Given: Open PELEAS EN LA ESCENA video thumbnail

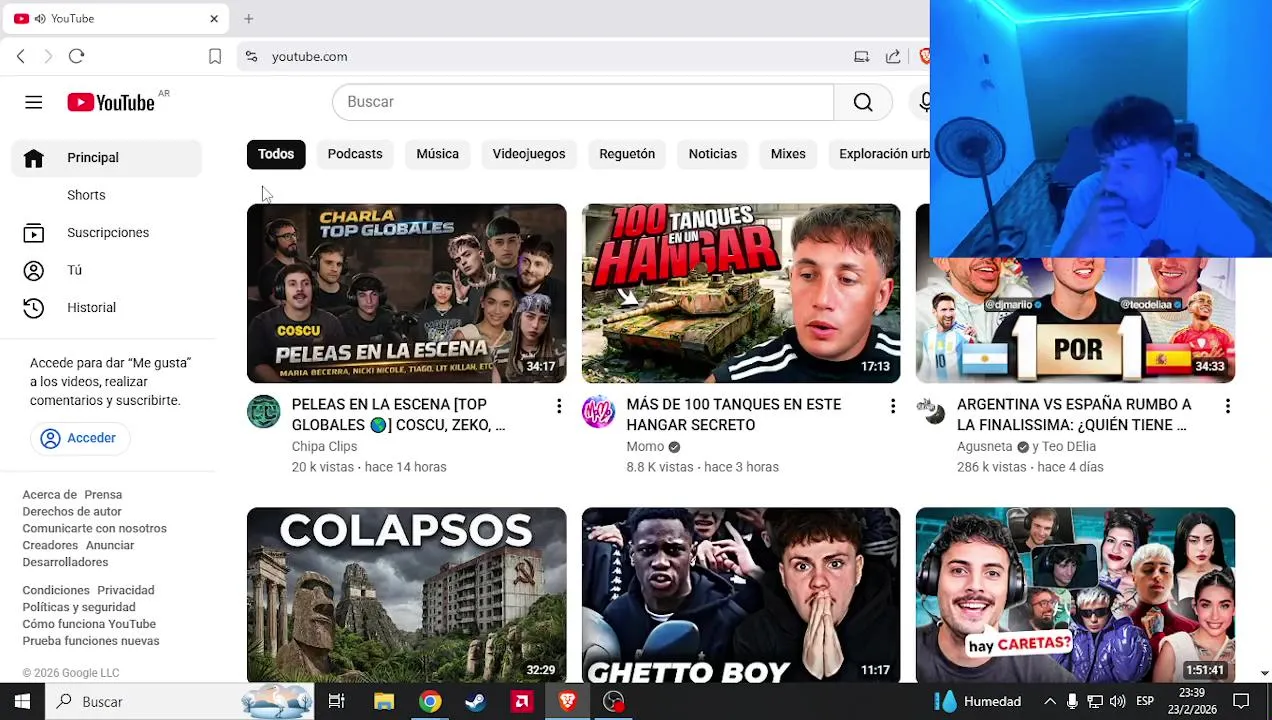Looking at the screenshot, I should coord(406,293).
